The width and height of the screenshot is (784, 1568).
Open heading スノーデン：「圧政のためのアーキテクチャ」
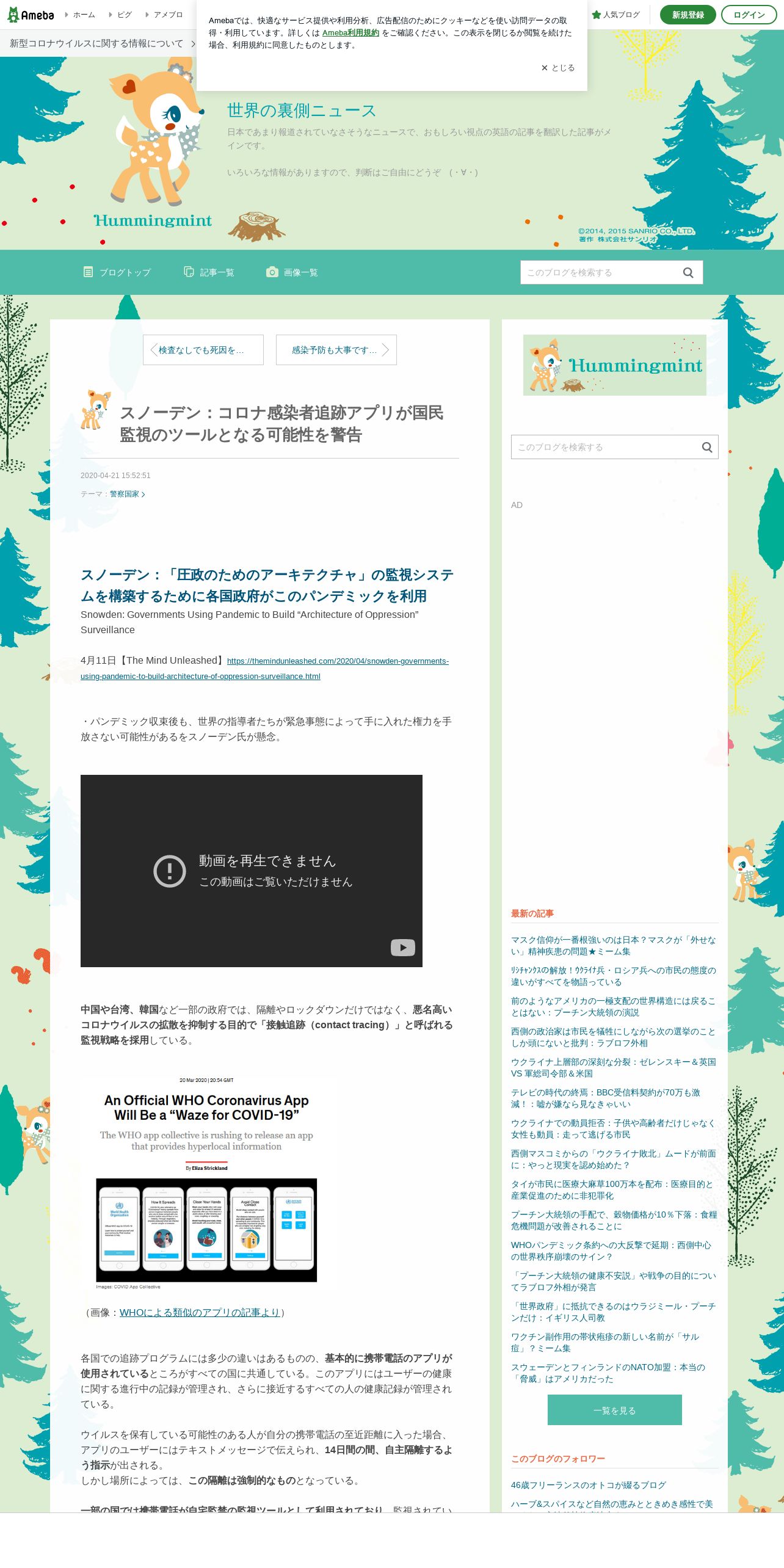[x=267, y=586]
